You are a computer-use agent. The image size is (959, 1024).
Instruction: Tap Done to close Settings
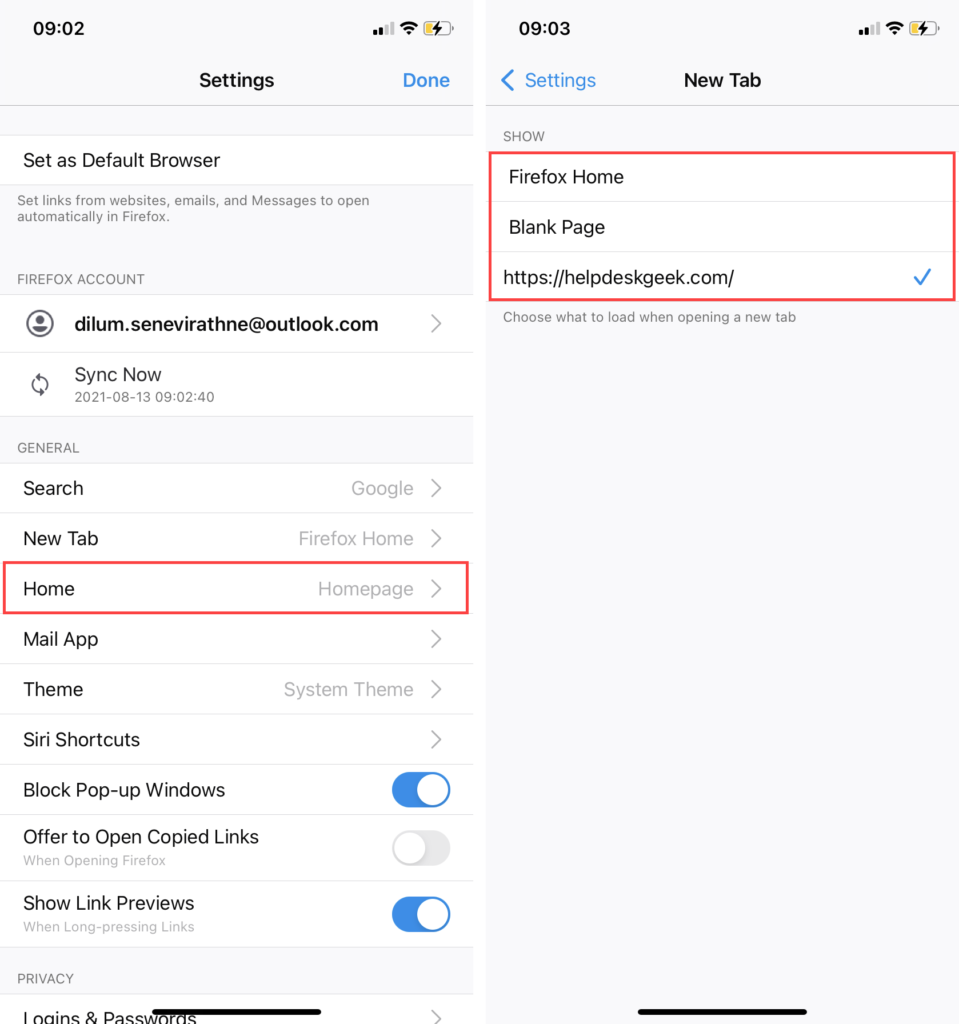[x=426, y=80]
